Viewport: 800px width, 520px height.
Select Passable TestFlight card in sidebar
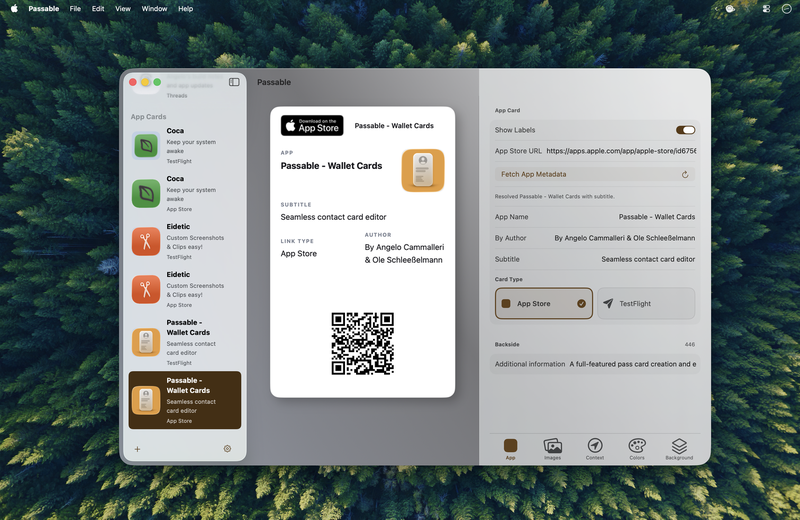coord(185,342)
